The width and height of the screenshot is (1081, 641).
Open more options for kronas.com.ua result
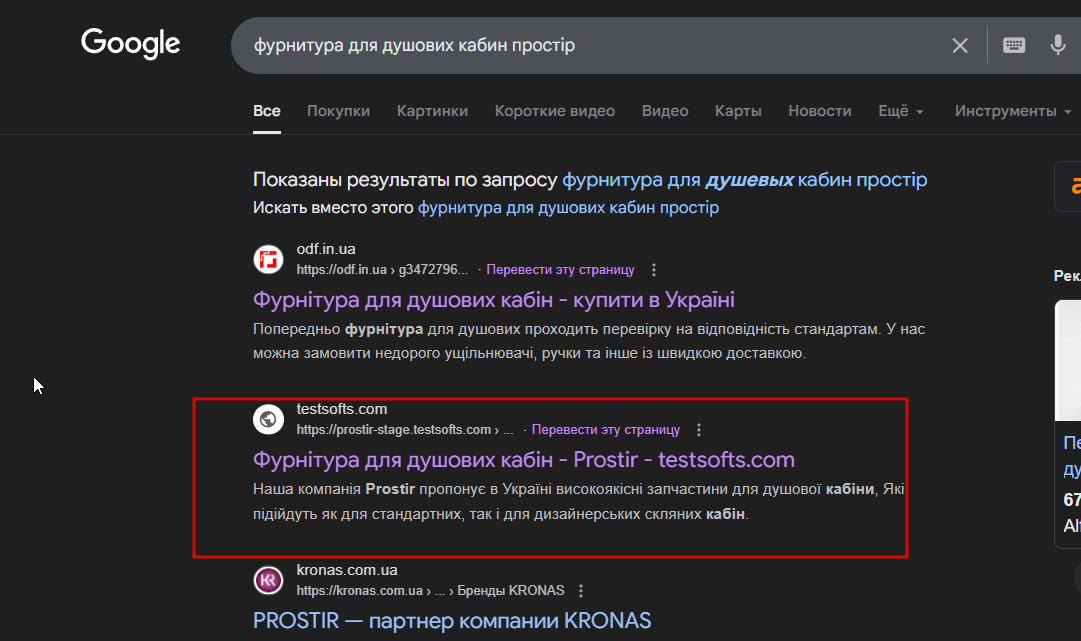tap(581, 590)
